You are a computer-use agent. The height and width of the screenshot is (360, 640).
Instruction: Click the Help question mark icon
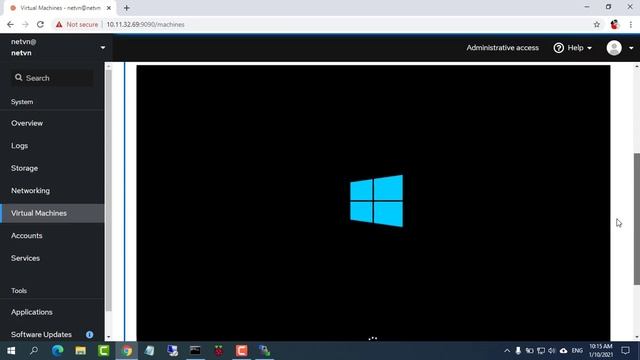558,48
